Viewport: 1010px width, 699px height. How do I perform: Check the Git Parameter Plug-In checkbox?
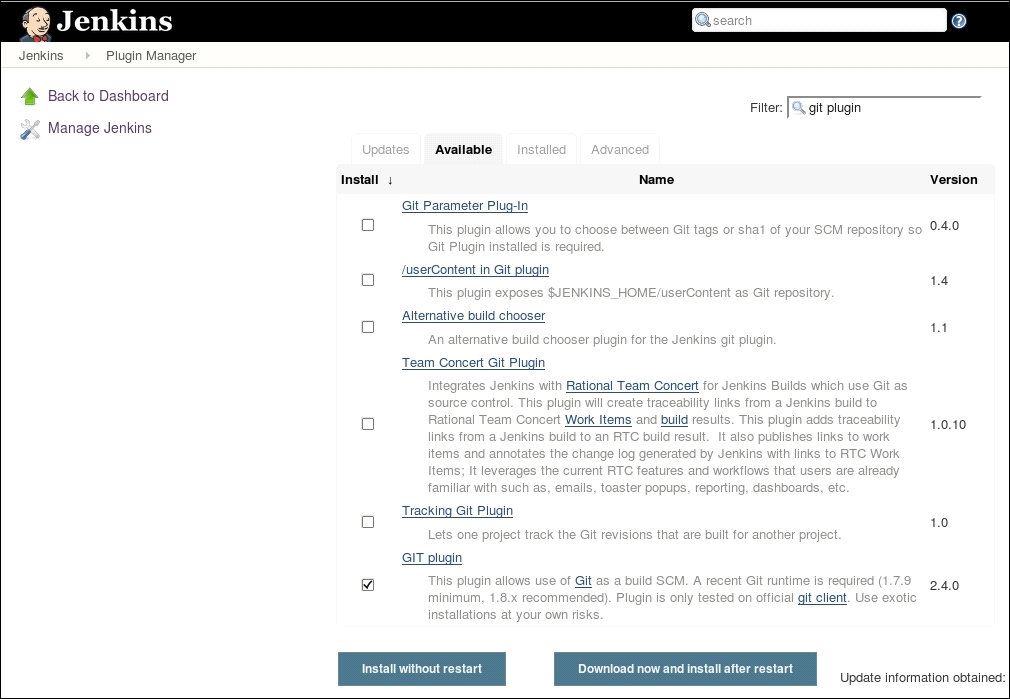368,226
